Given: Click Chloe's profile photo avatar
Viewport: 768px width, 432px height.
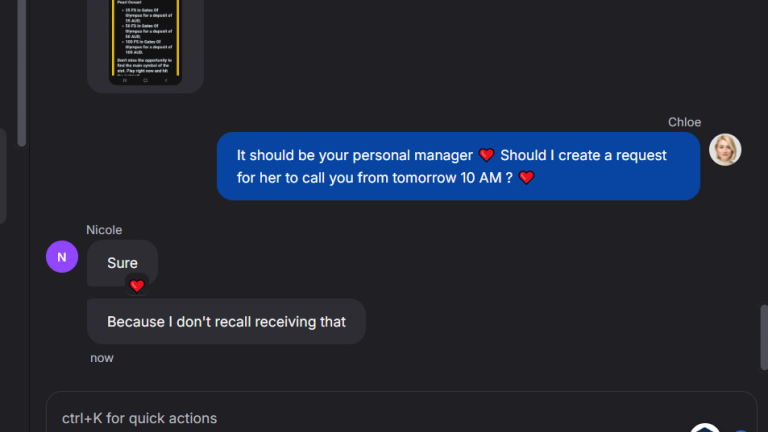Looking at the screenshot, I should (x=725, y=150).
